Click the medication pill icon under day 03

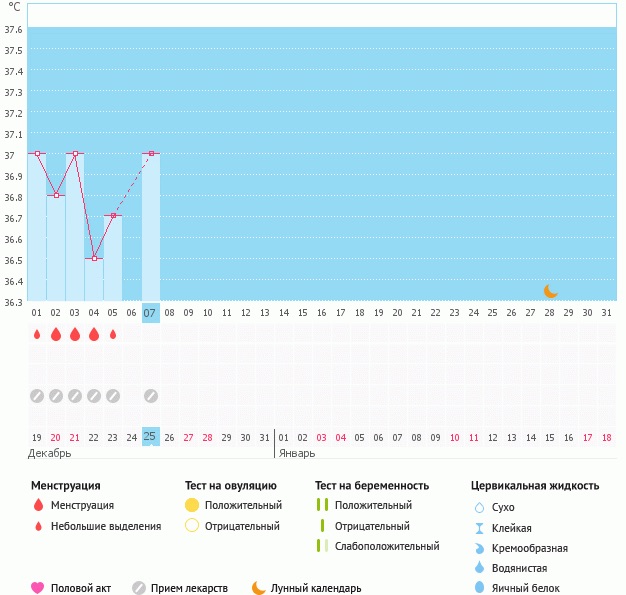(x=75, y=395)
